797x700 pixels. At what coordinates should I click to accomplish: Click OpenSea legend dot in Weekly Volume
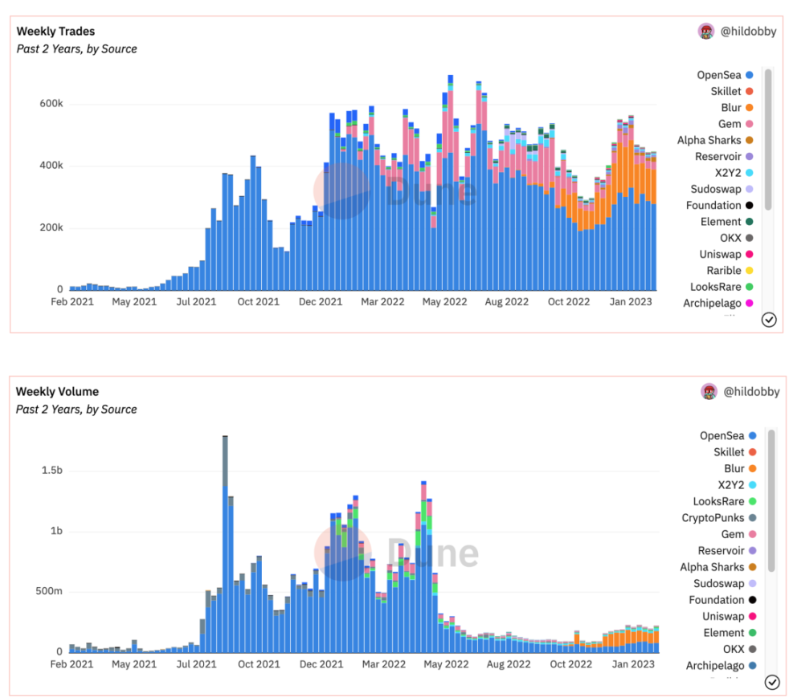(x=752, y=436)
